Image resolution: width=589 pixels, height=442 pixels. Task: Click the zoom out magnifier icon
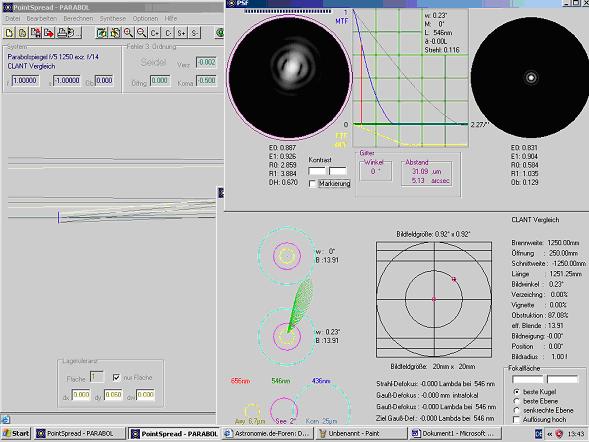pos(142,33)
